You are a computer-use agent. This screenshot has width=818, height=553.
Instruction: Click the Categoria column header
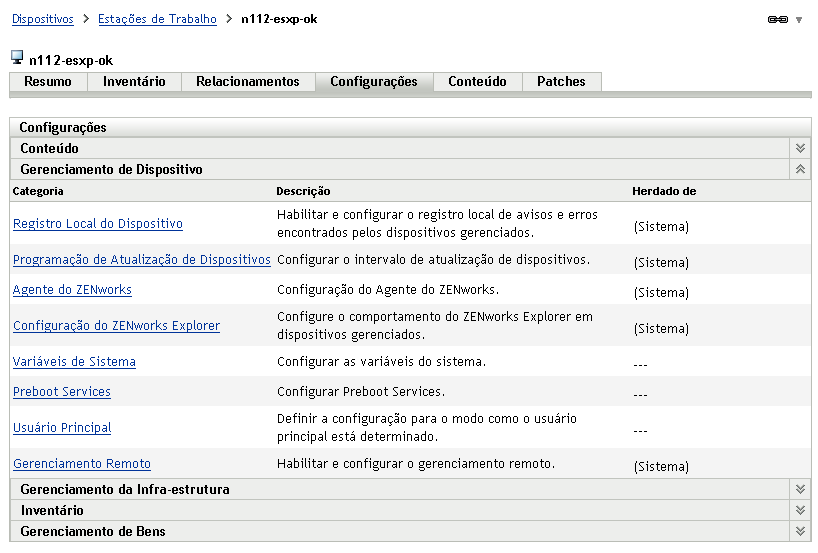point(38,191)
